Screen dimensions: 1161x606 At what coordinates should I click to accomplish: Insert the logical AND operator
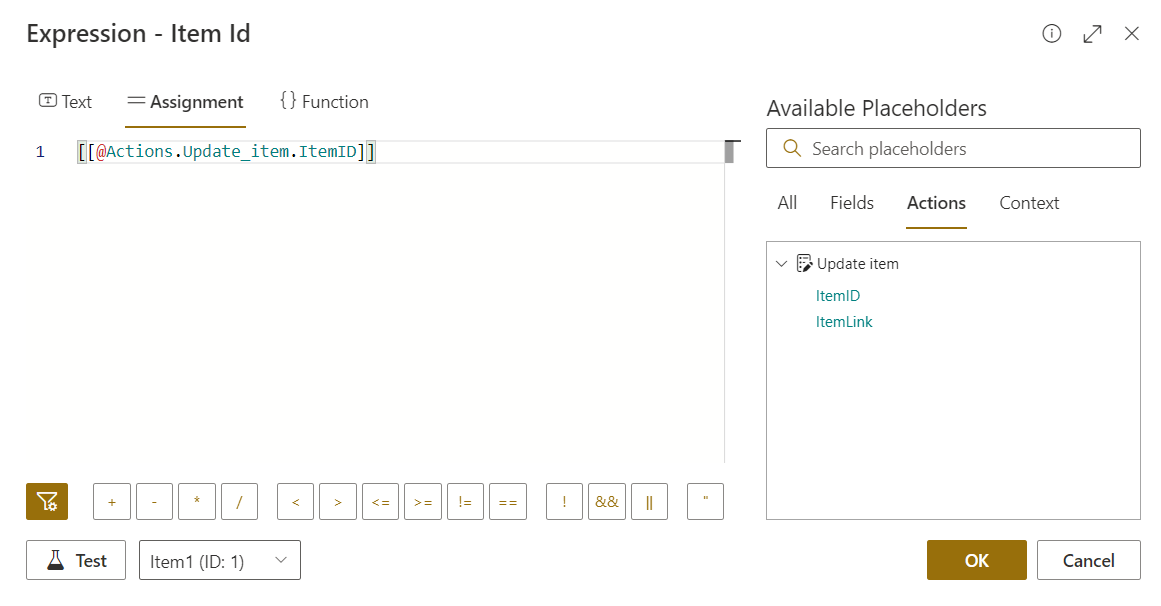click(x=607, y=502)
